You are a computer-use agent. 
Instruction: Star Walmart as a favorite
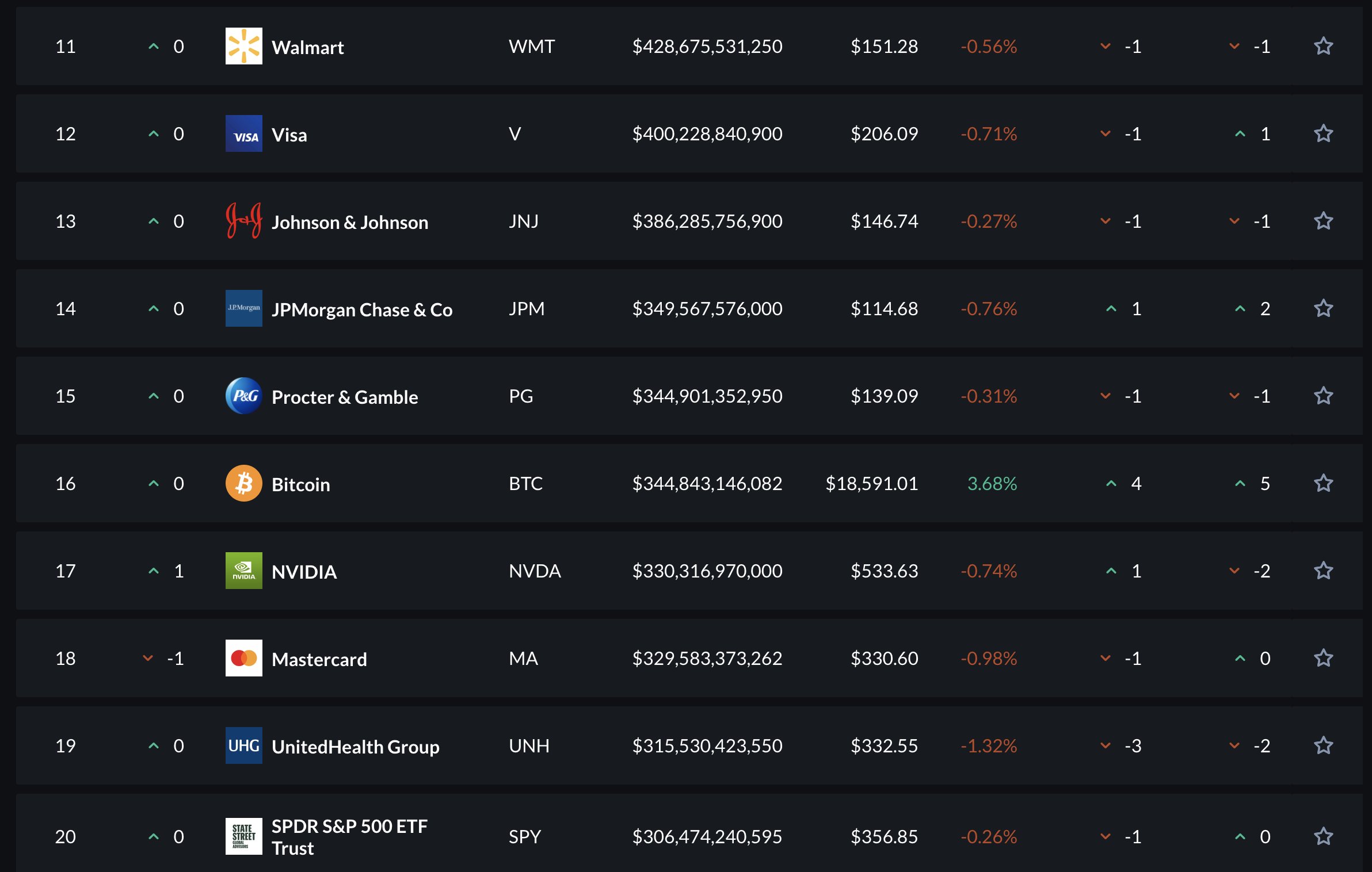(x=1323, y=46)
